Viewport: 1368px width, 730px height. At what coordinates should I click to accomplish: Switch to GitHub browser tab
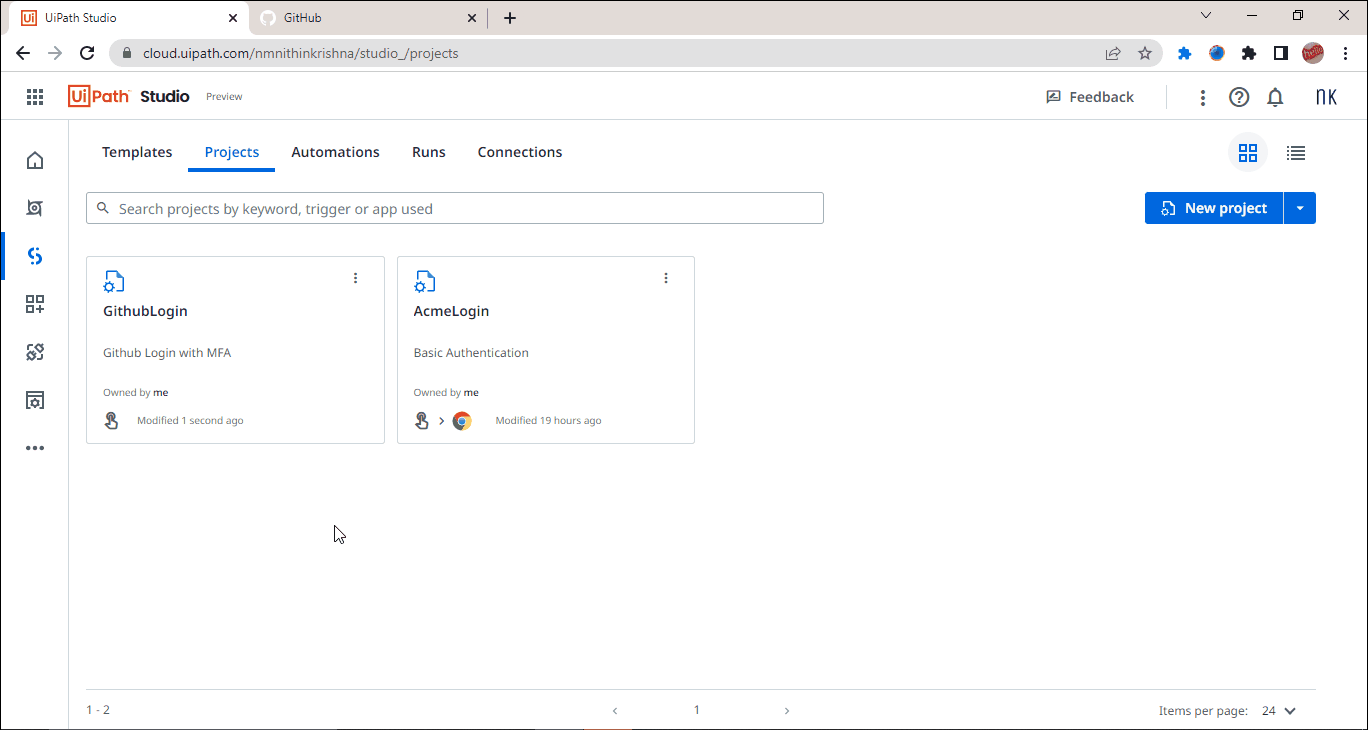[368, 18]
